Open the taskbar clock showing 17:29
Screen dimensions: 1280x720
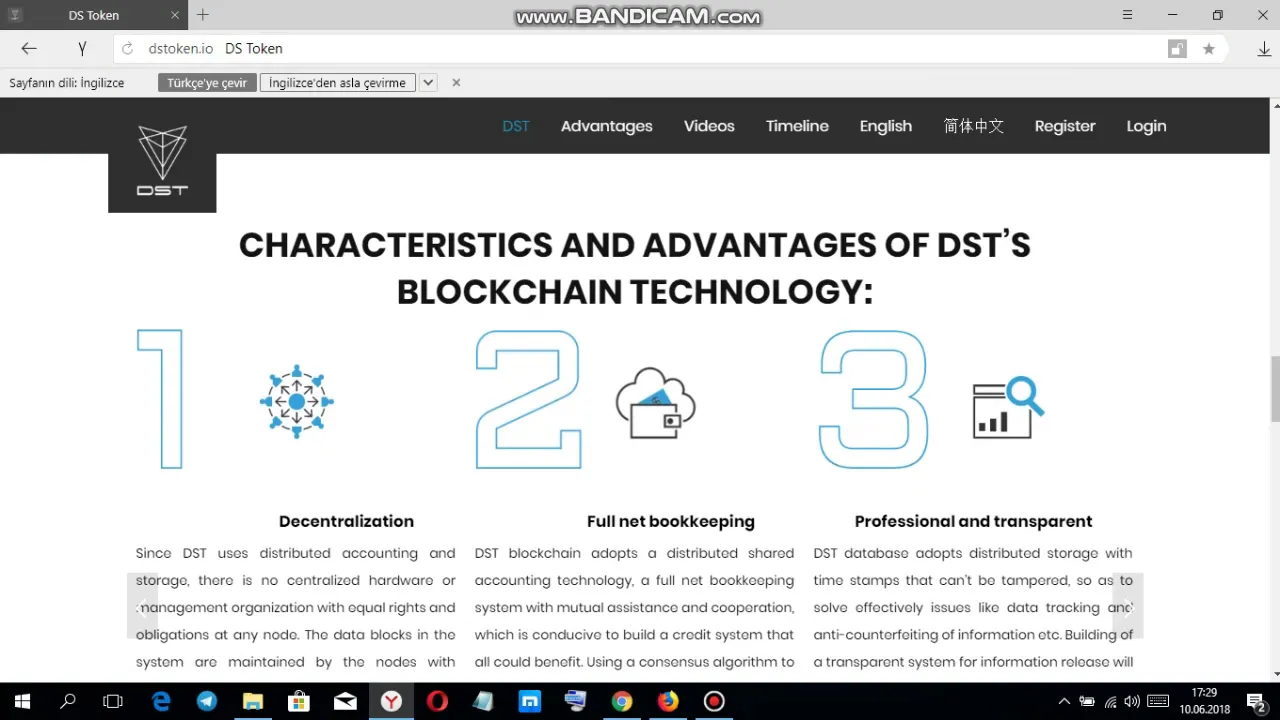pos(1205,701)
